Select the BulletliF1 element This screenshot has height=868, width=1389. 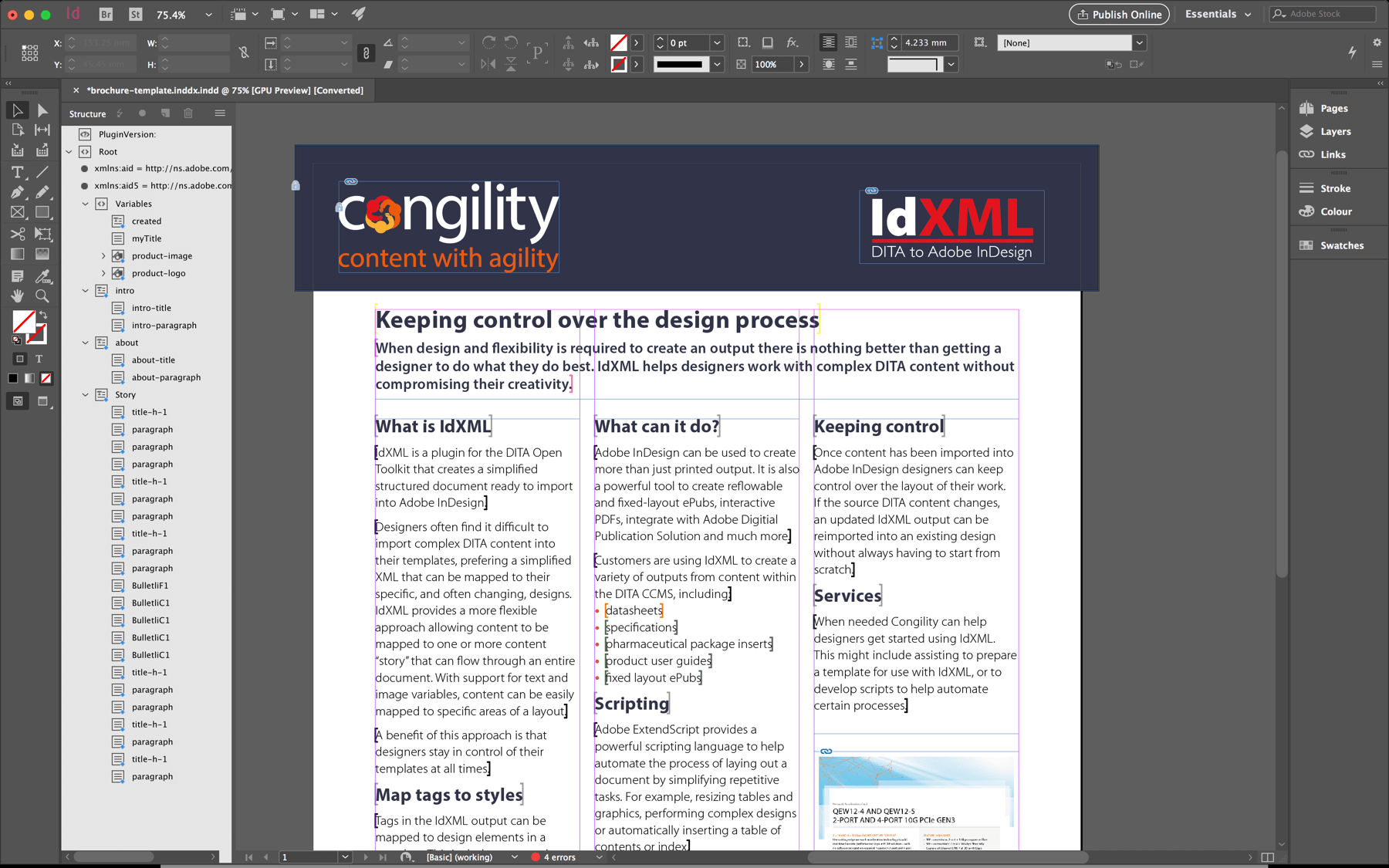coord(150,586)
